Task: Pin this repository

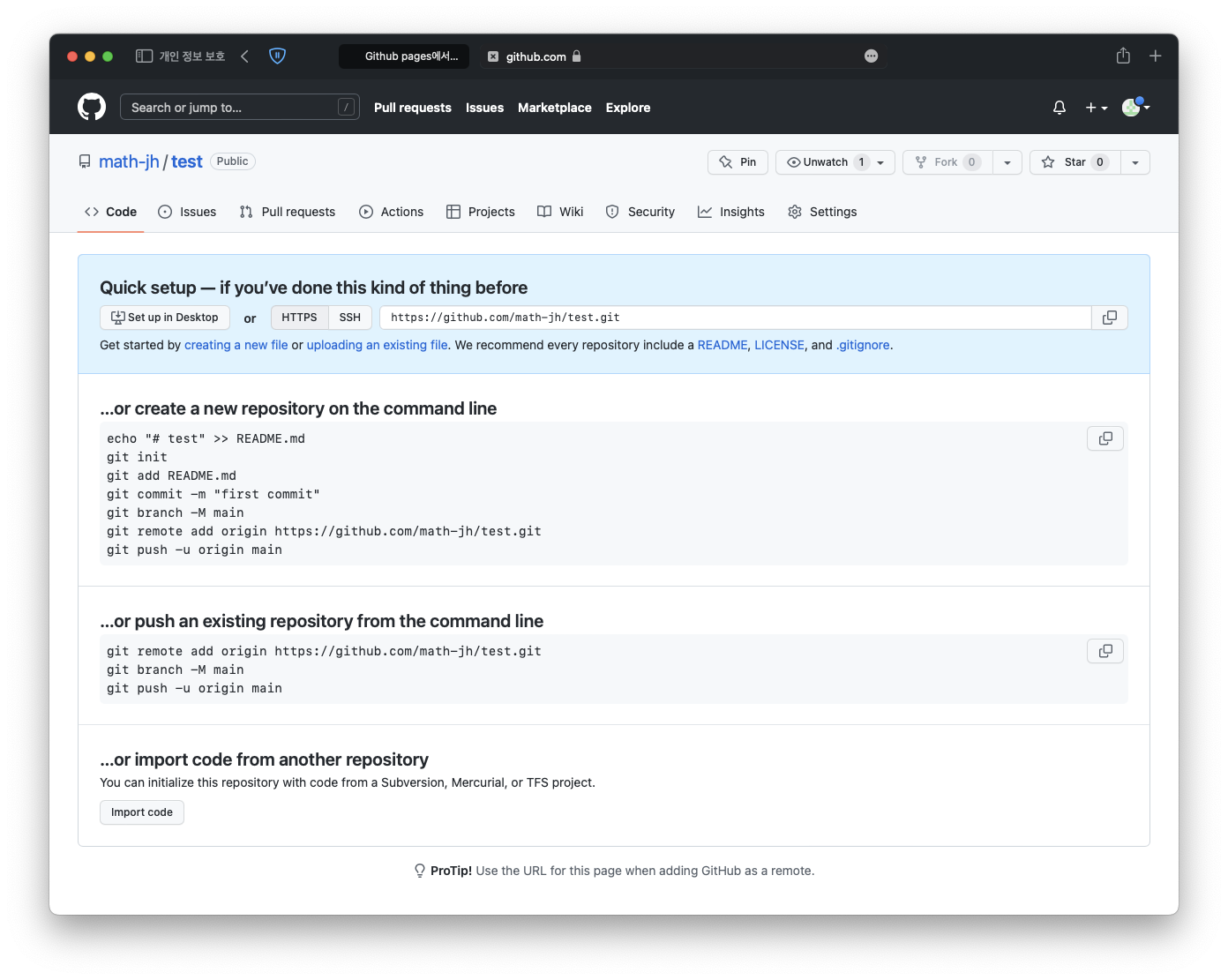Action: pyautogui.click(x=738, y=161)
